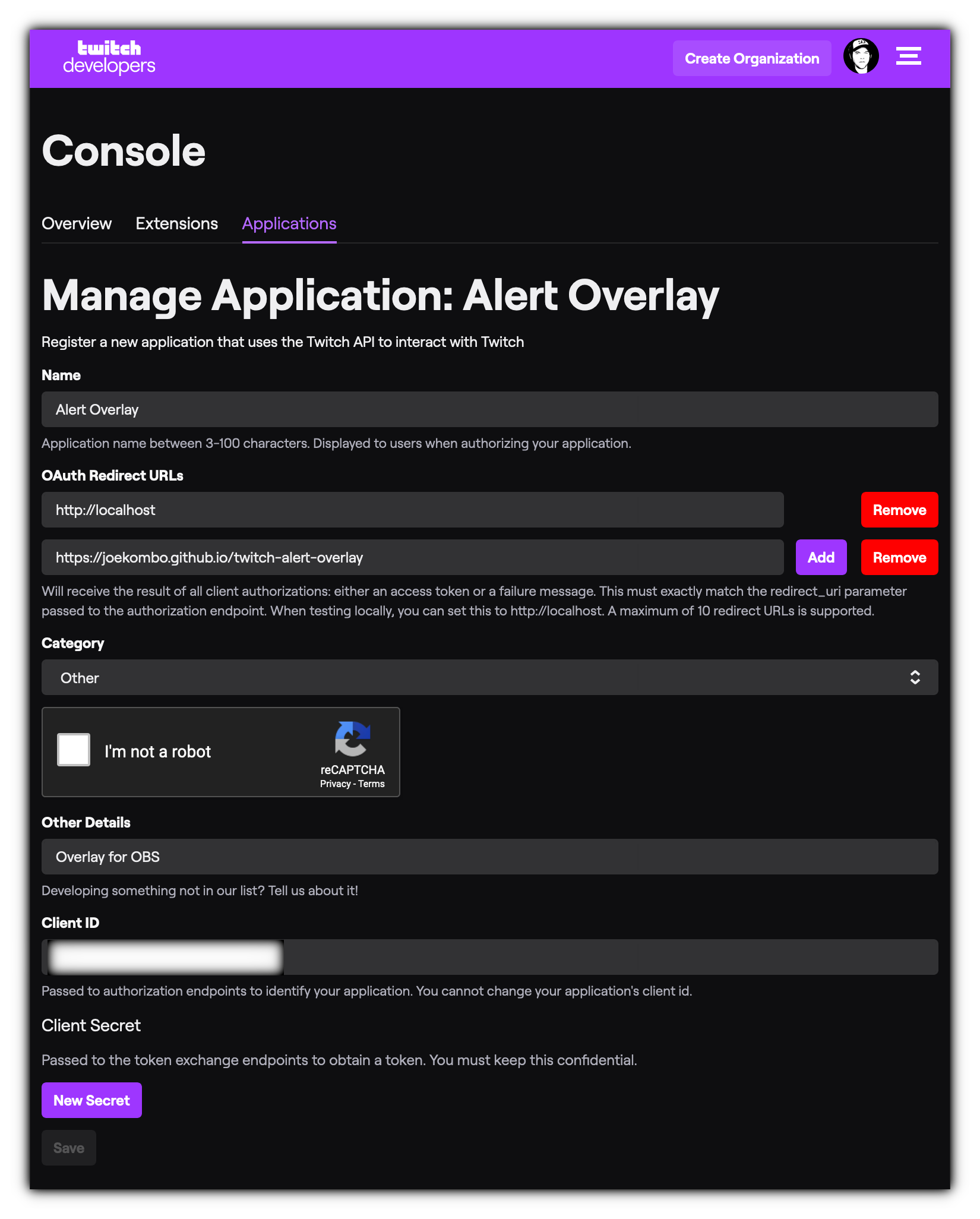980x1219 pixels.
Task: Click the Category label
Action: pyautogui.click(x=72, y=643)
